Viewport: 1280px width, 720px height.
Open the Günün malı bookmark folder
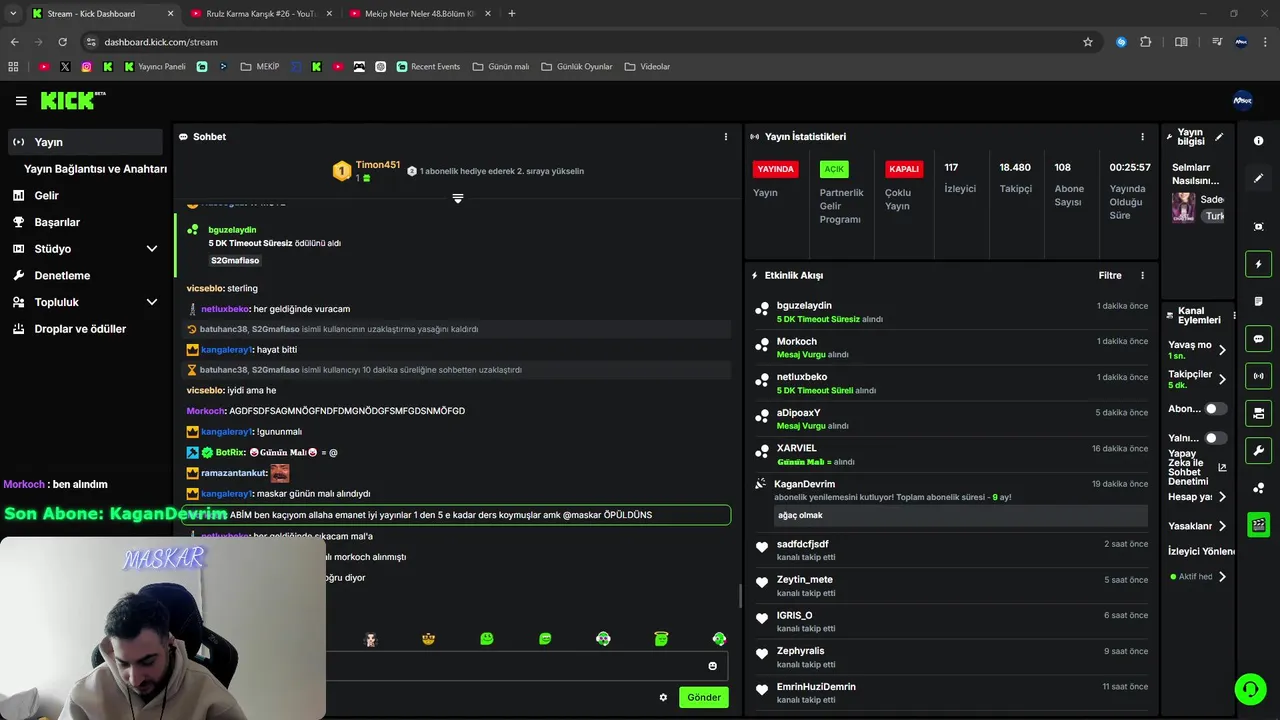(x=500, y=67)
